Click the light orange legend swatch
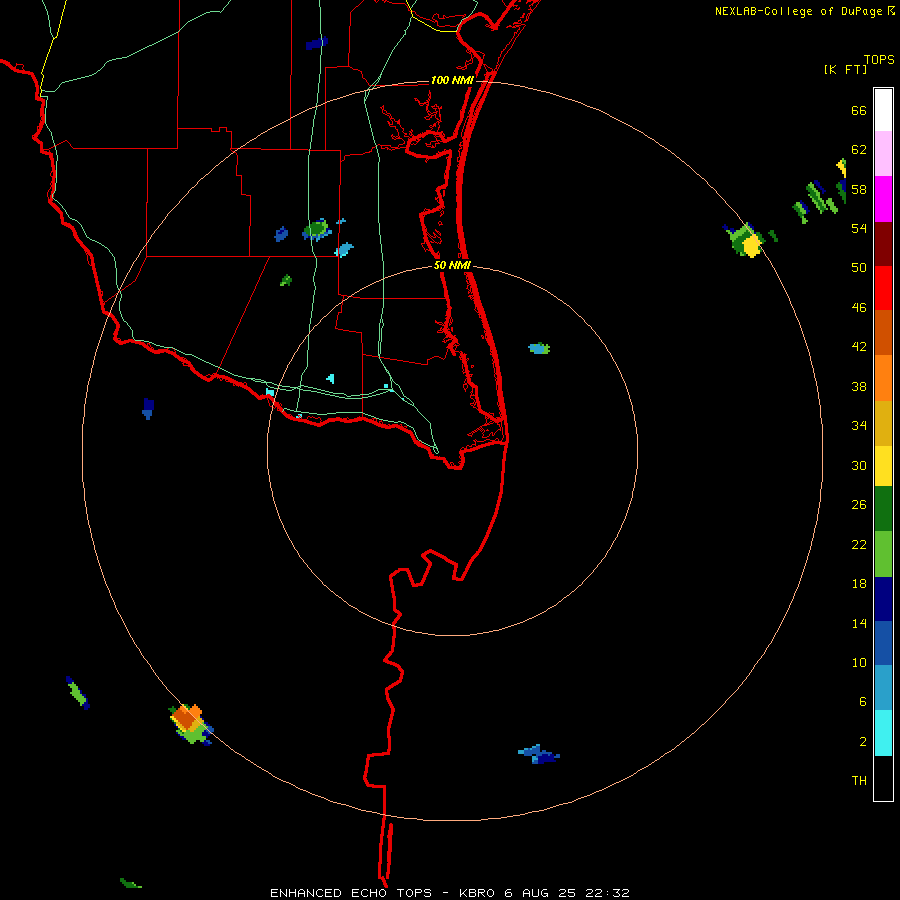The height and width of the screenshot is (900, 900). coord(883,378)
